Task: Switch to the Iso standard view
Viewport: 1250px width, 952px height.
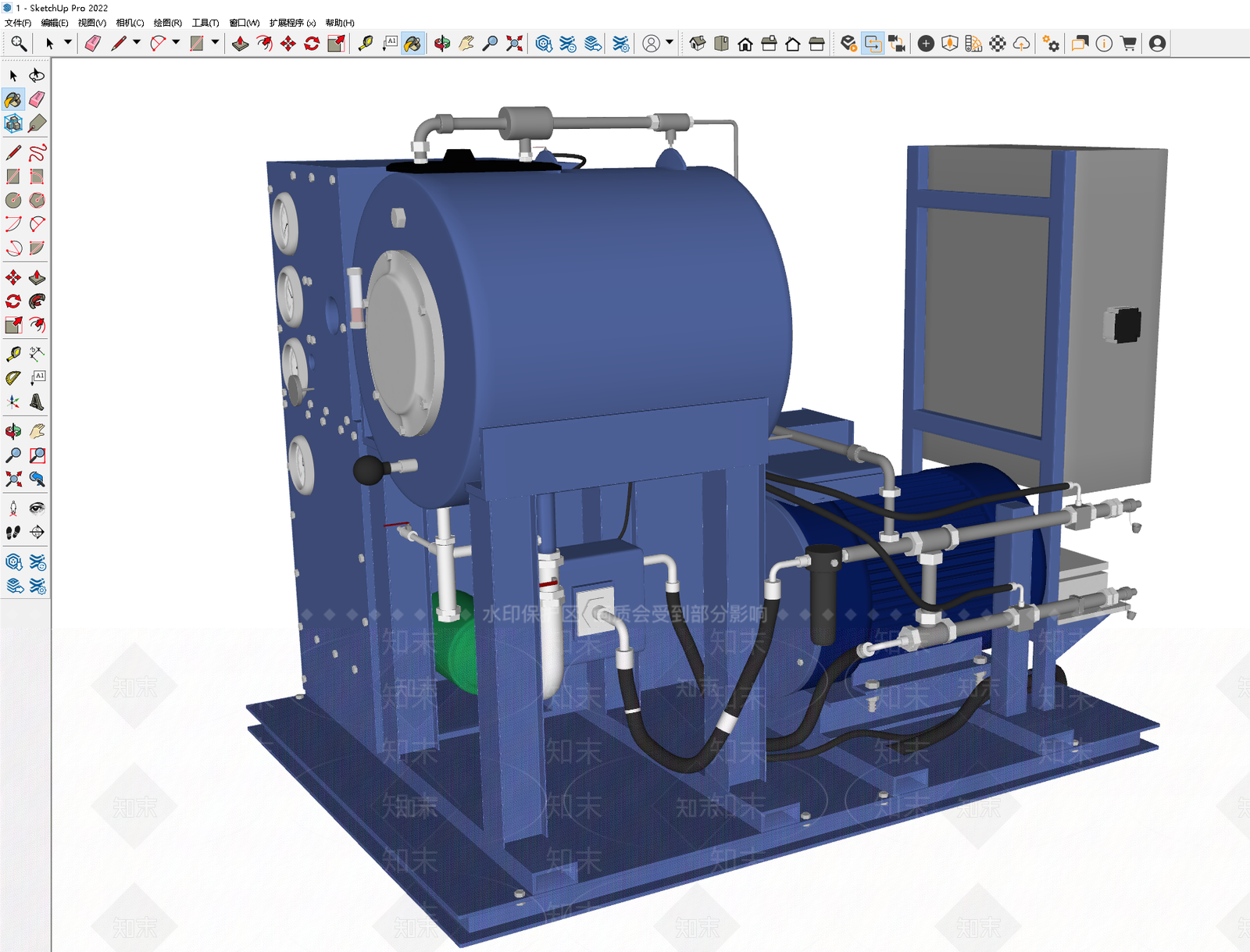Action: (x=698, y=44)
